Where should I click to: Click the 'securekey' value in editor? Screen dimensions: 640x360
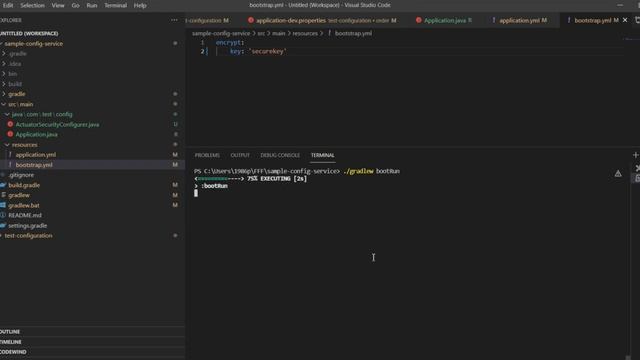pyautogui.click(x=268, y=51)
